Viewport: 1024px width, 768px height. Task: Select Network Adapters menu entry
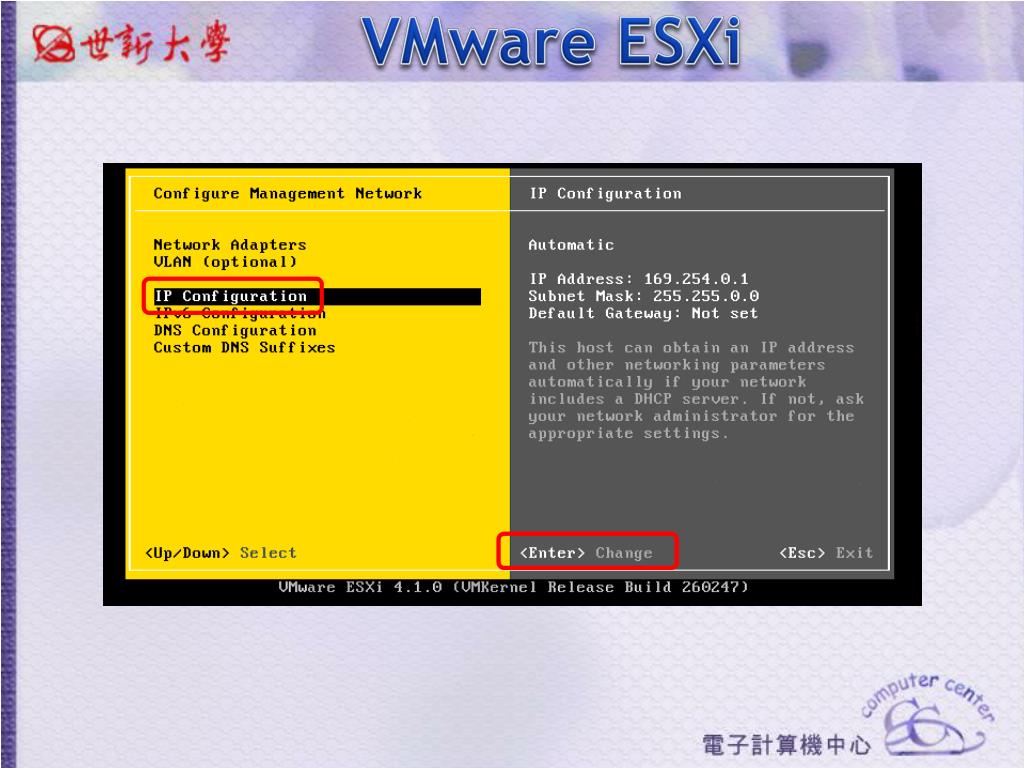pos(230,245)
